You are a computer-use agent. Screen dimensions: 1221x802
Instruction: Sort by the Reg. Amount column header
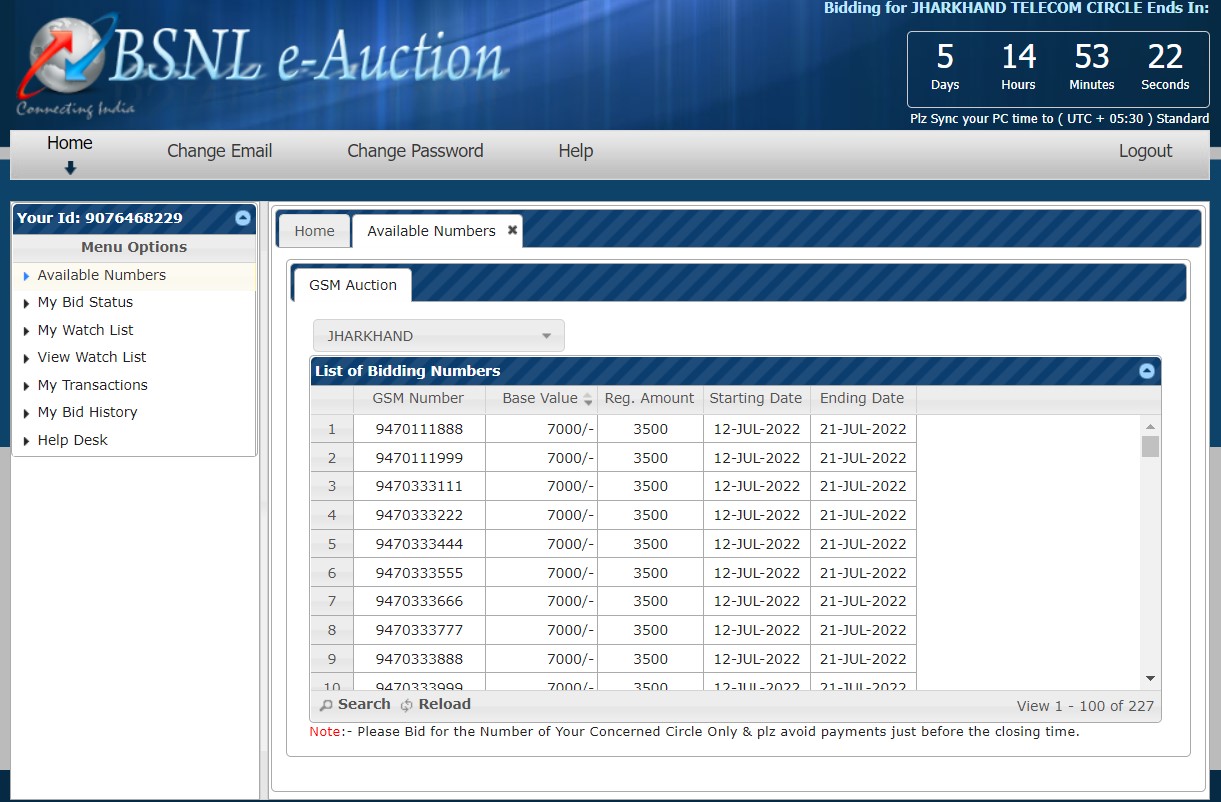[650, 399]
